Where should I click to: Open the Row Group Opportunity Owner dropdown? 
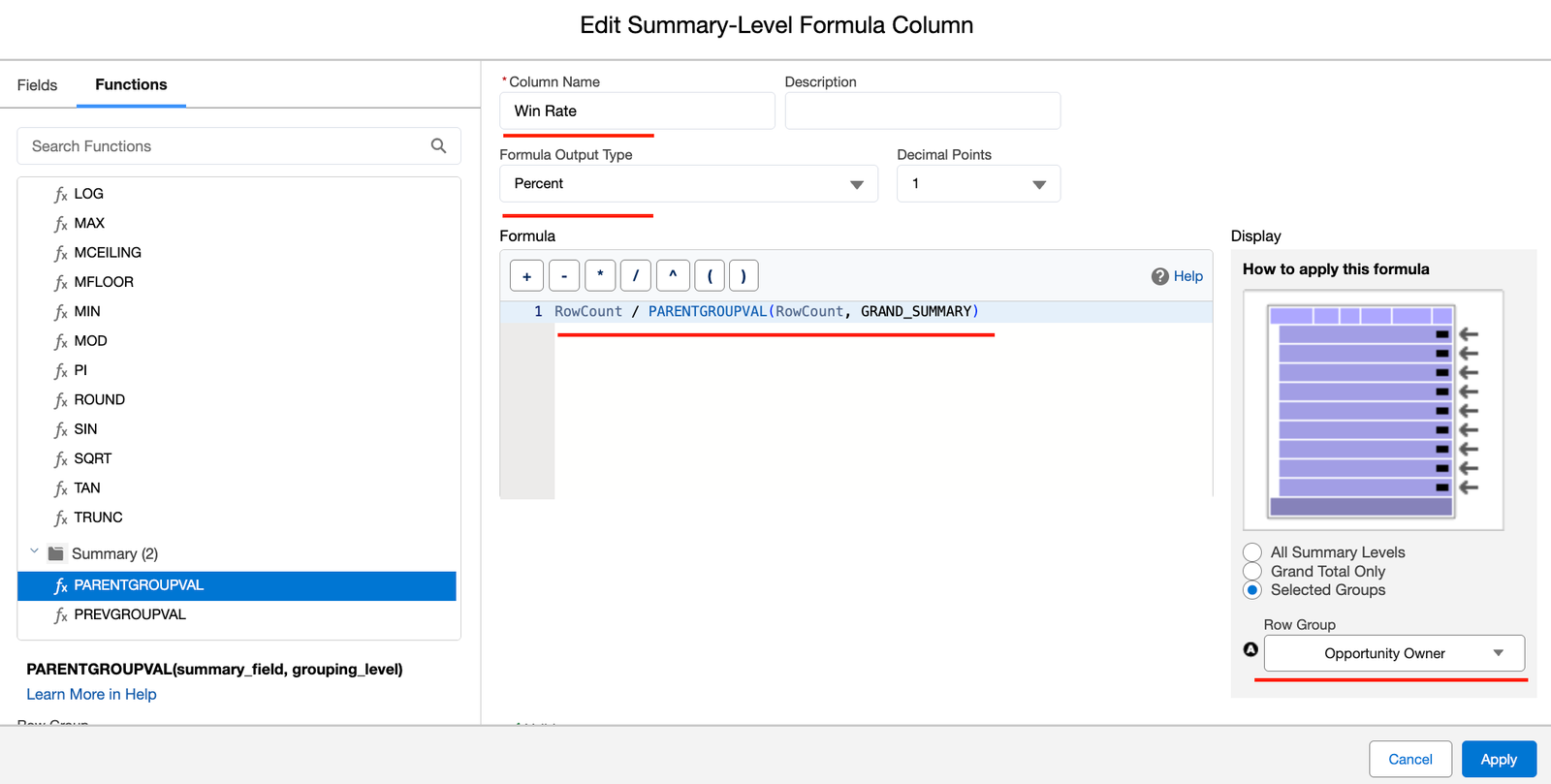click(1393, 653)
